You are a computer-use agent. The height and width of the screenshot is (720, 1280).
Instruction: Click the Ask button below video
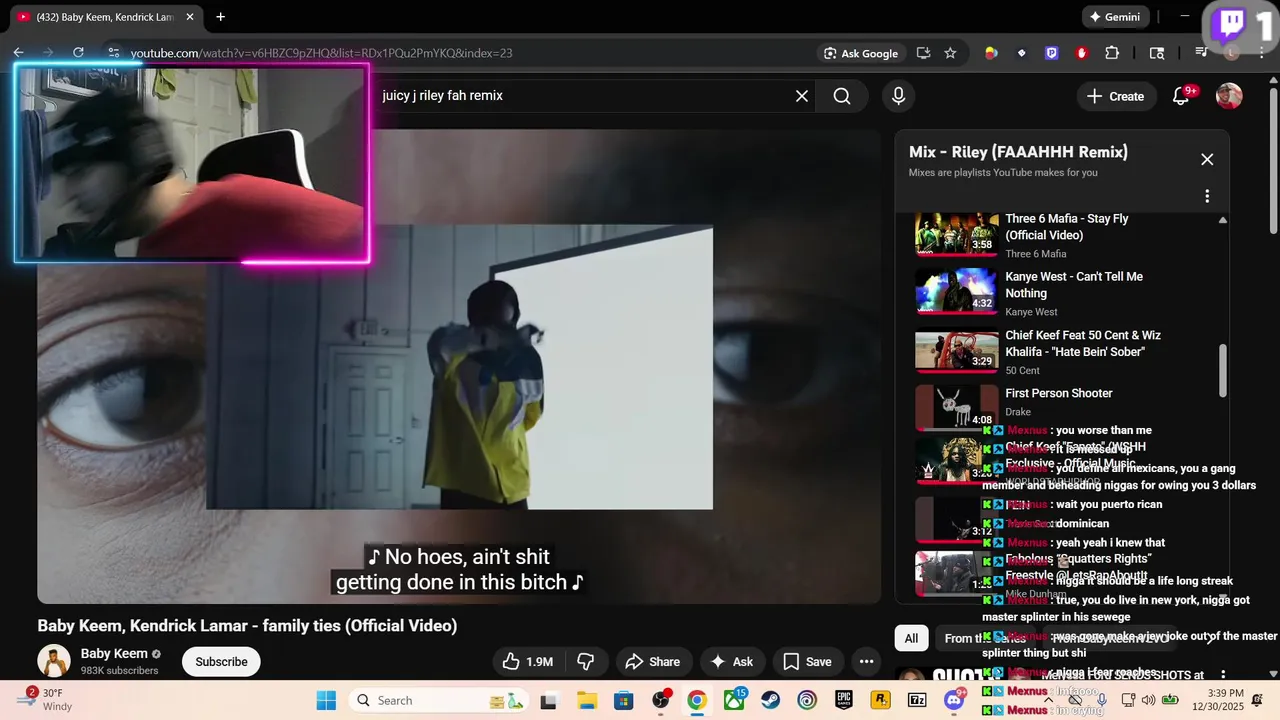(731, 661)
